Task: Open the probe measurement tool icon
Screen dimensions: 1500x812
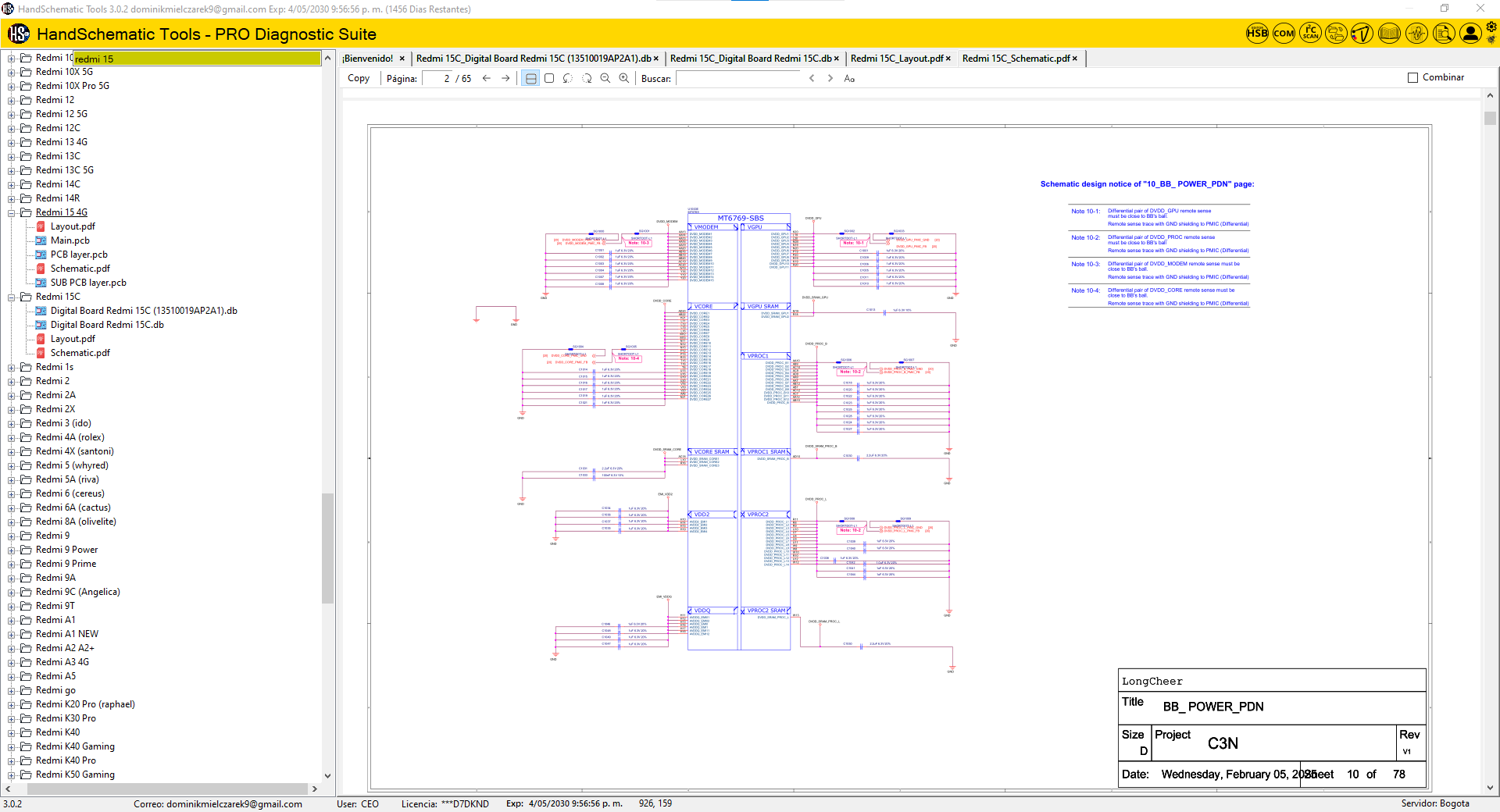Action: click(x=1362, y=34)
